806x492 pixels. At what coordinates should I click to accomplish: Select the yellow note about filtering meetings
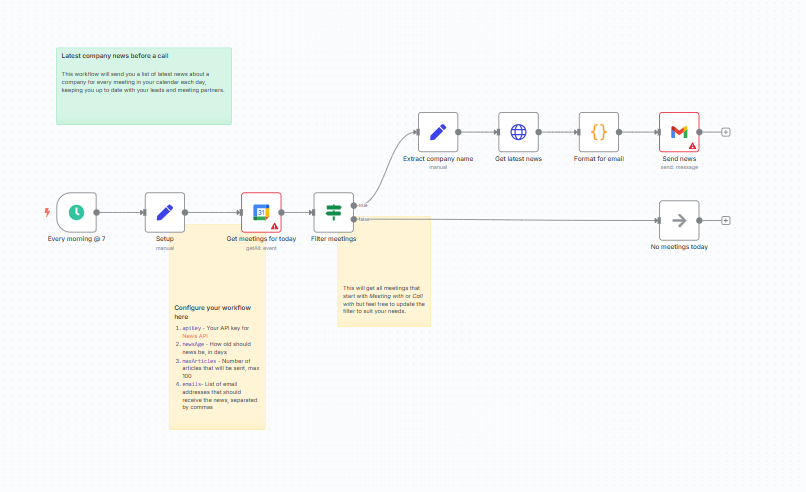pos(385,300)
